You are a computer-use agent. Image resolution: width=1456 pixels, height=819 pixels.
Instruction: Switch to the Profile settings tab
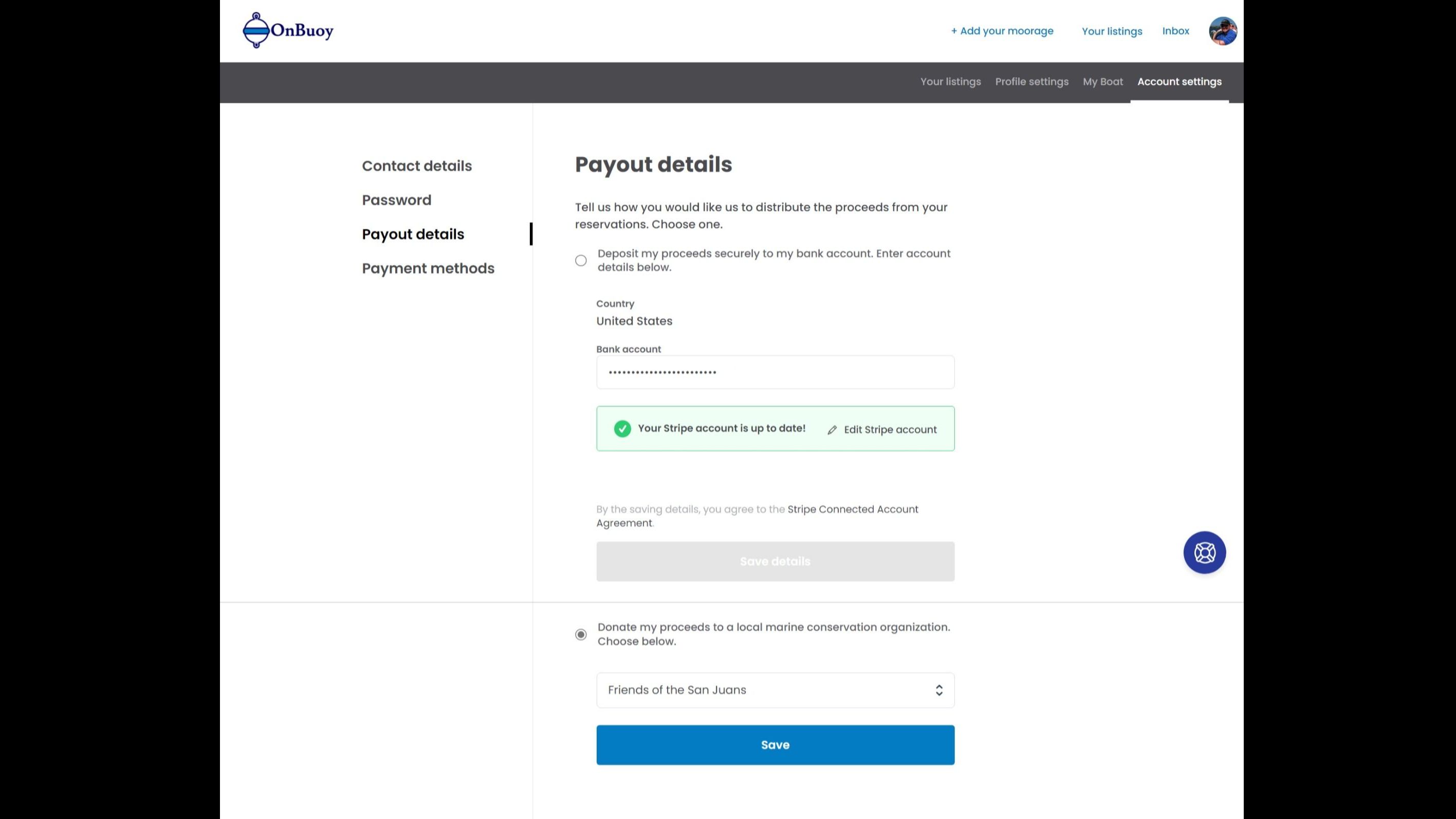point(1031,81)
